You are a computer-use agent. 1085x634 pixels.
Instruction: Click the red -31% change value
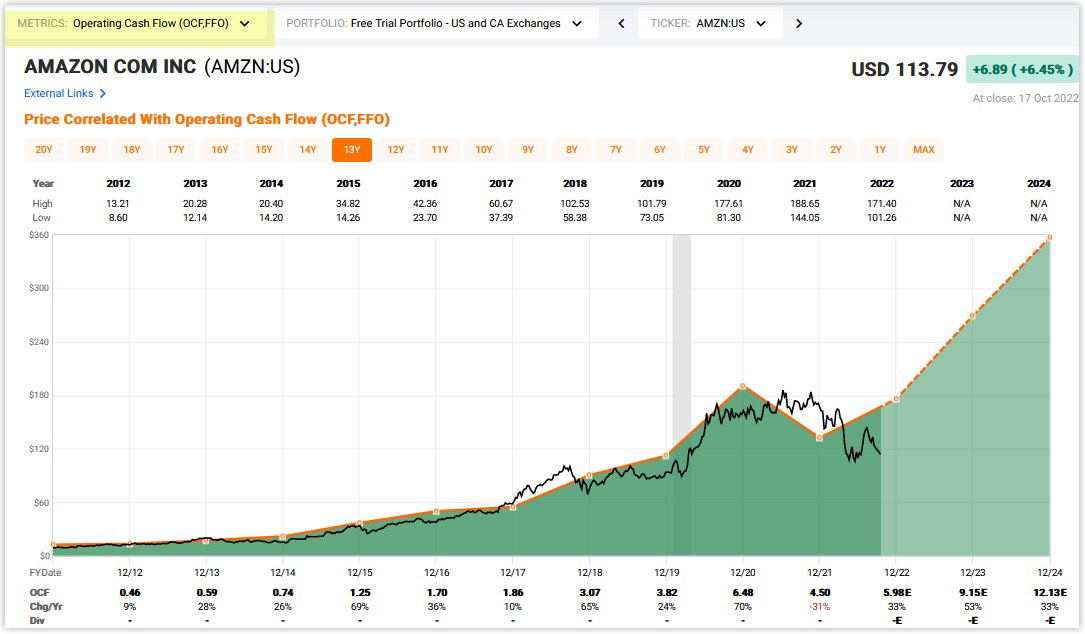coord(820,606)
